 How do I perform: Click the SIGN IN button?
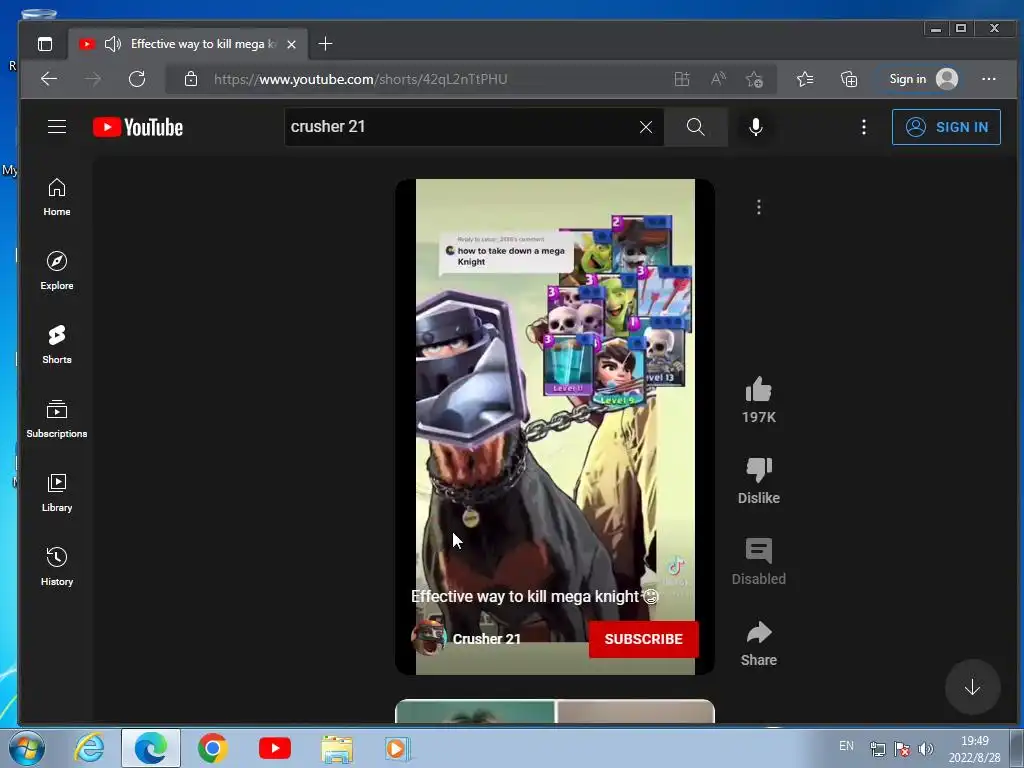[x=946, y=127]
